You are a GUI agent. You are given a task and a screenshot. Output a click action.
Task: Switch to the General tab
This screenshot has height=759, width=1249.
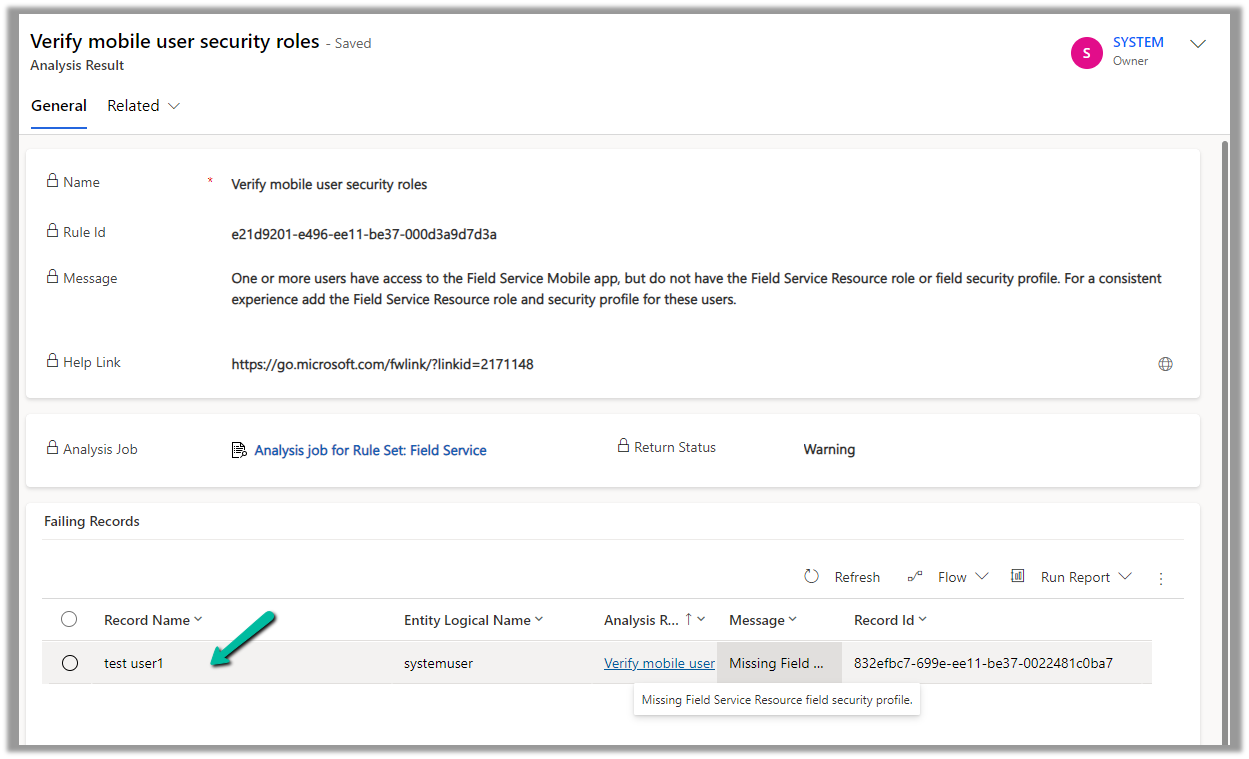[x=59, y=106]
